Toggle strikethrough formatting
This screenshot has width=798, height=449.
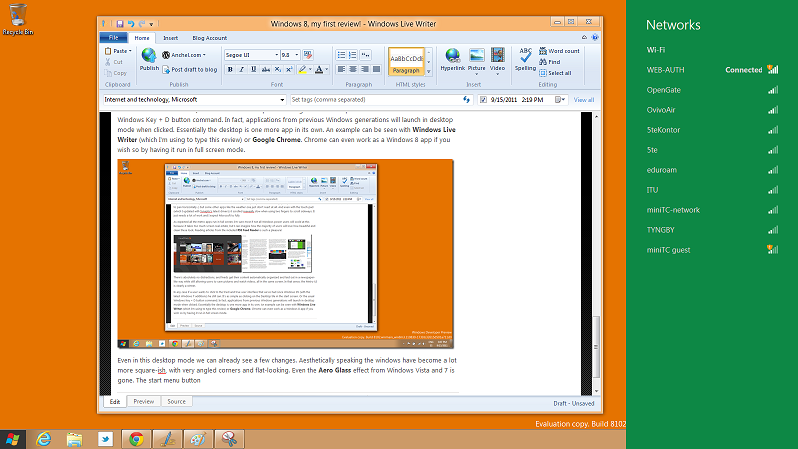(266, 70)
